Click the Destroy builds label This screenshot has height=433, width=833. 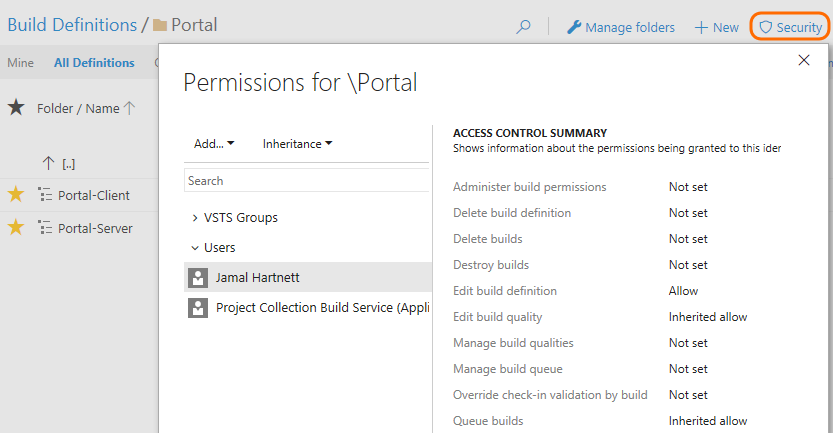point(491,265)
